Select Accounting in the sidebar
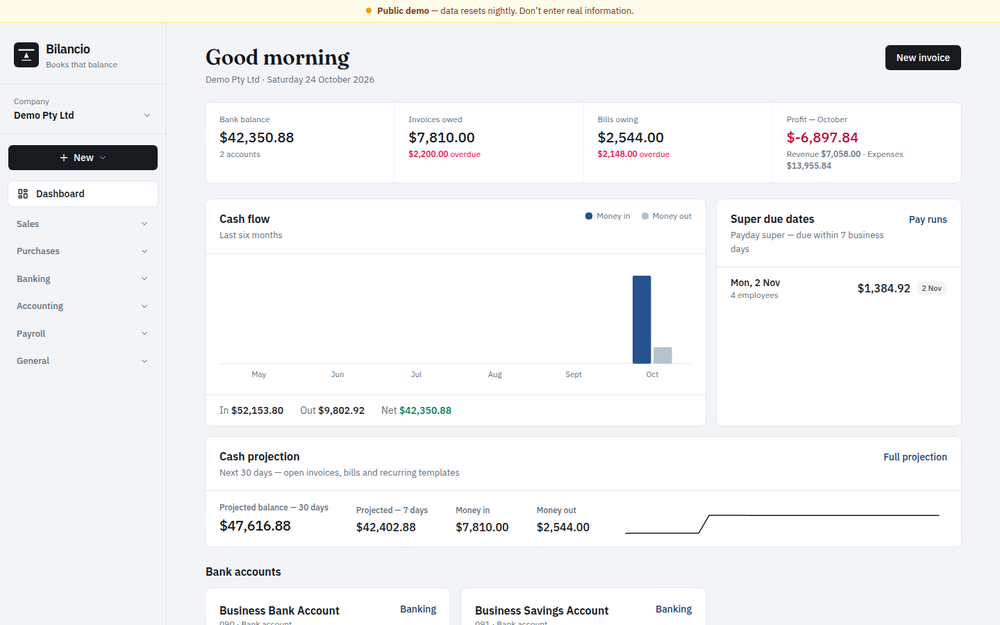1000x625 pixels. pyautogui.click(x=83, y=306)
